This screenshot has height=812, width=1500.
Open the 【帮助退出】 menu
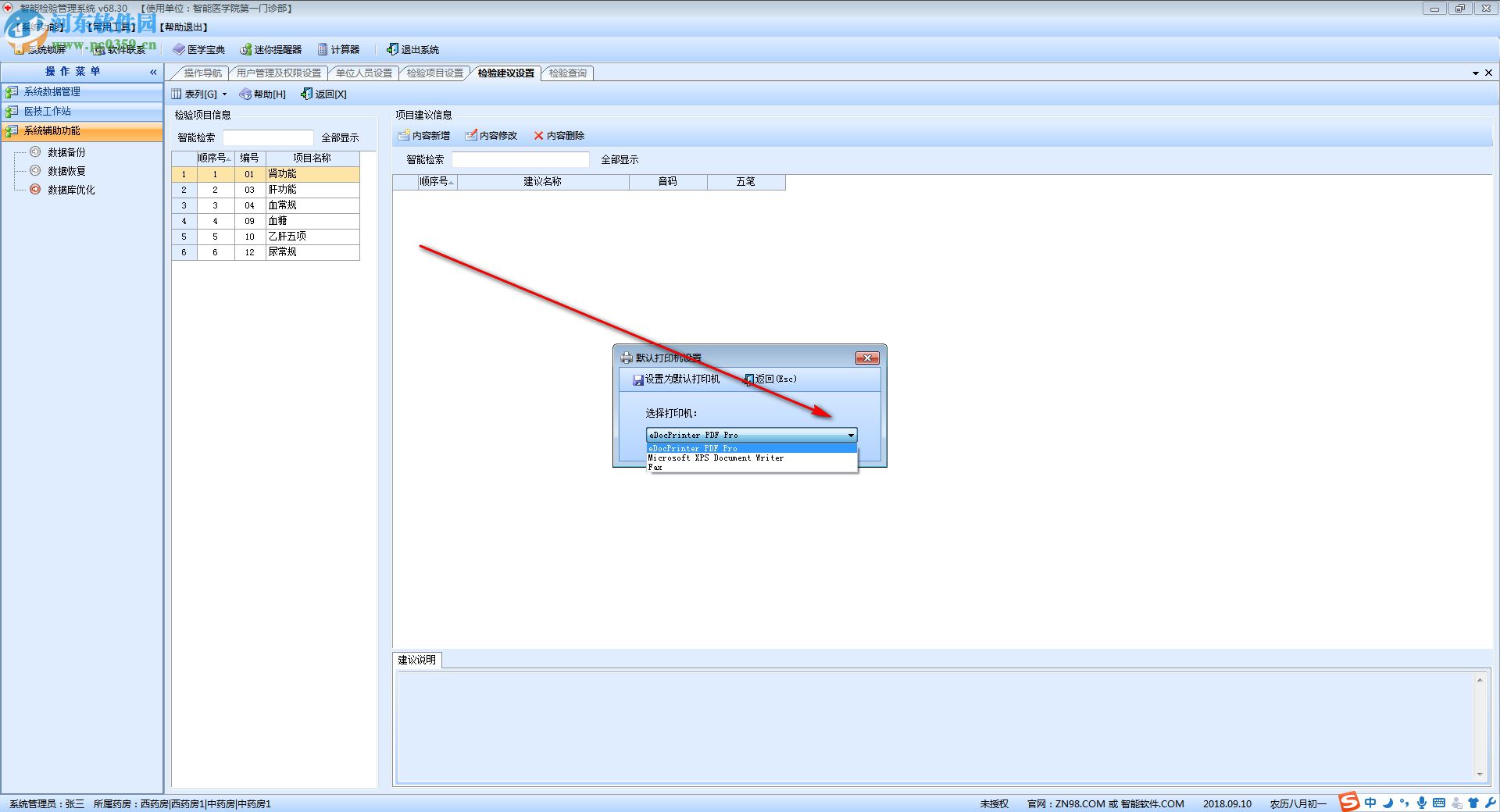pyautogui.click(x=184, y=27)
